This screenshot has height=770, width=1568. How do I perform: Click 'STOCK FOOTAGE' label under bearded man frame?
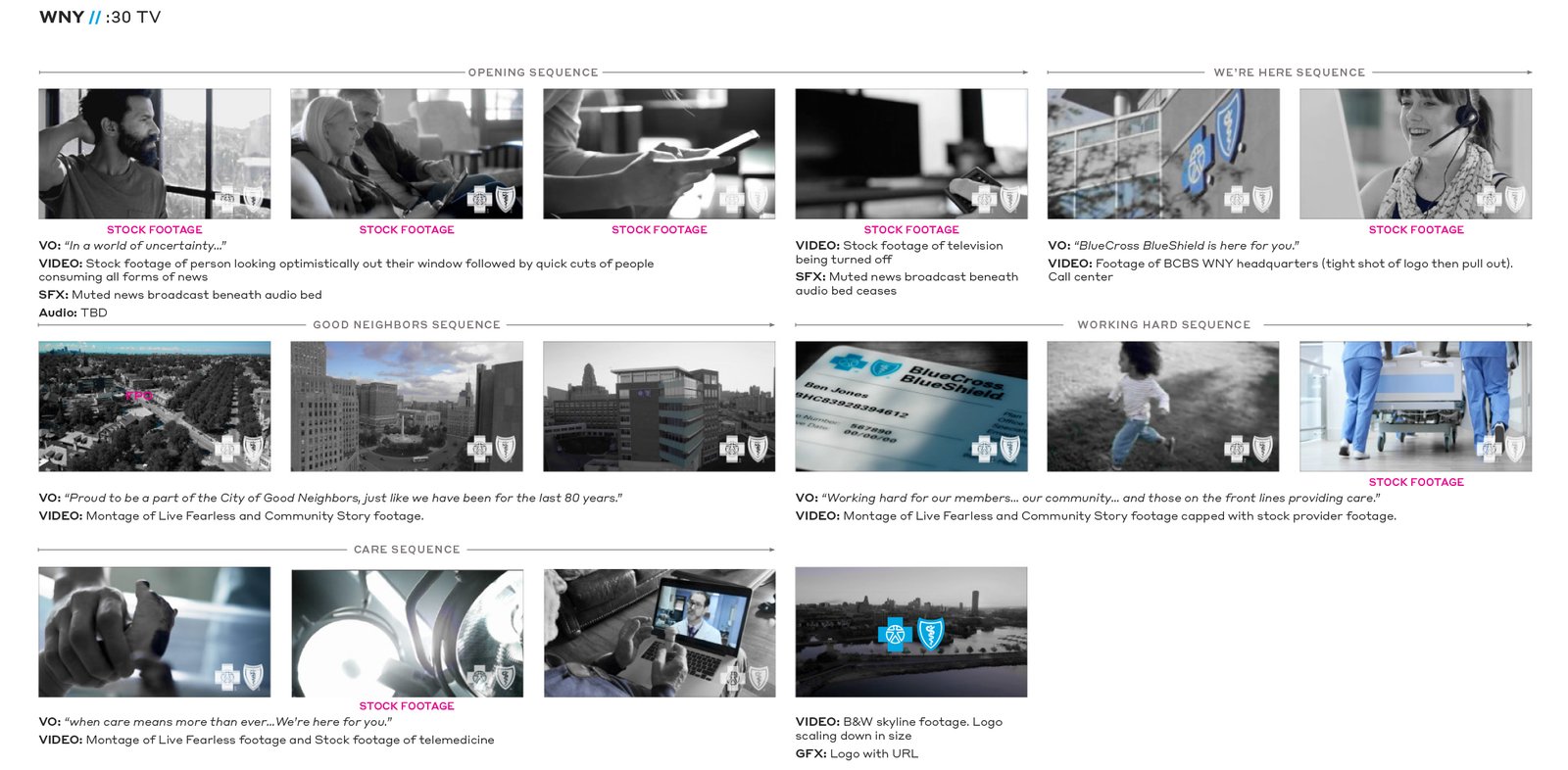[x=155, y=229]
